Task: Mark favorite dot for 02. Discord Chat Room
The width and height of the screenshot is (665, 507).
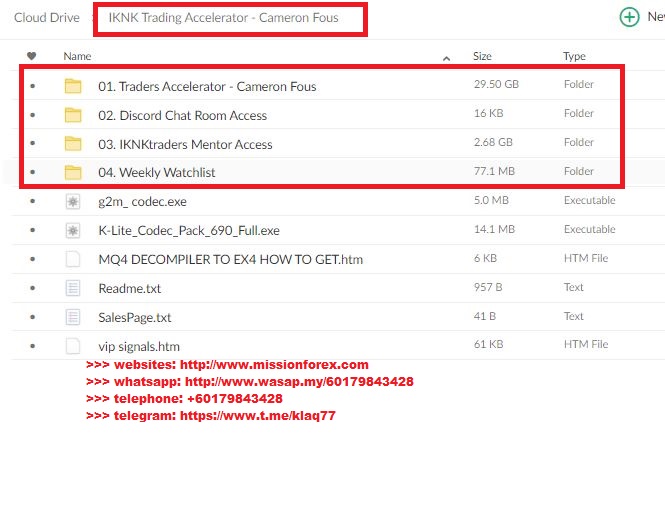Action: tap(33, 115)
